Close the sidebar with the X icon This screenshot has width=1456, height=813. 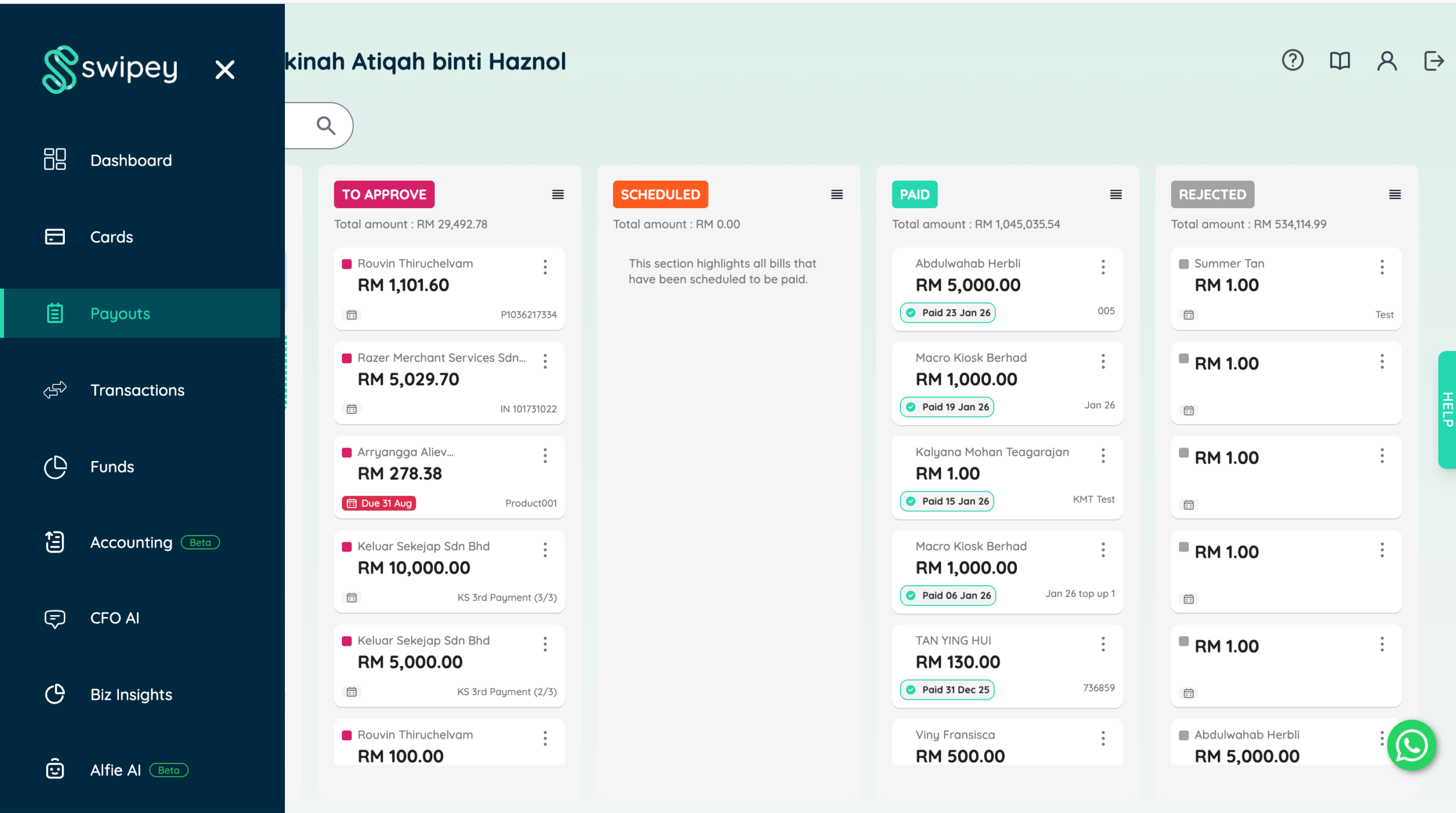225,70
